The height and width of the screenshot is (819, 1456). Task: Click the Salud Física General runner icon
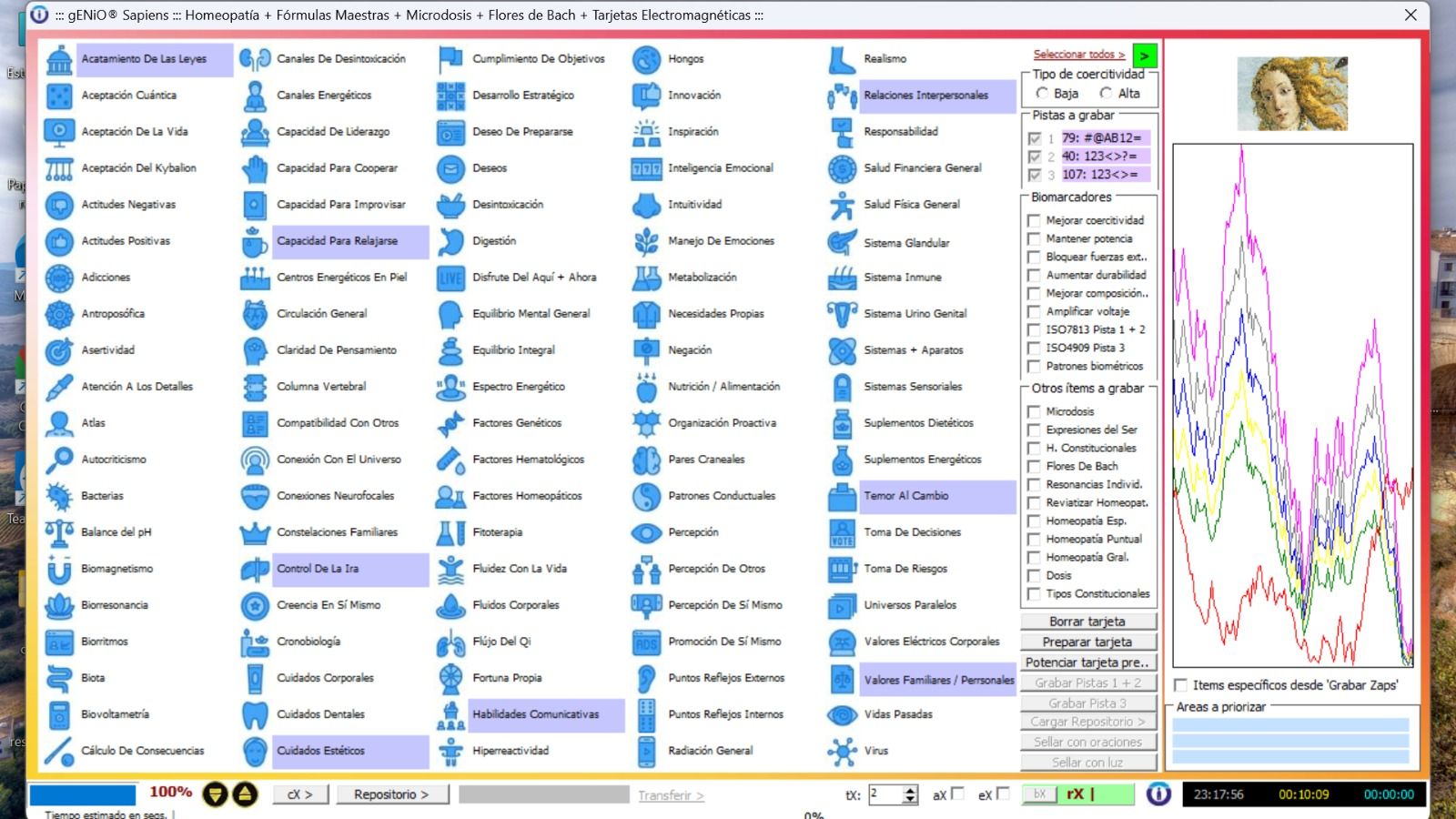(842, 205)
